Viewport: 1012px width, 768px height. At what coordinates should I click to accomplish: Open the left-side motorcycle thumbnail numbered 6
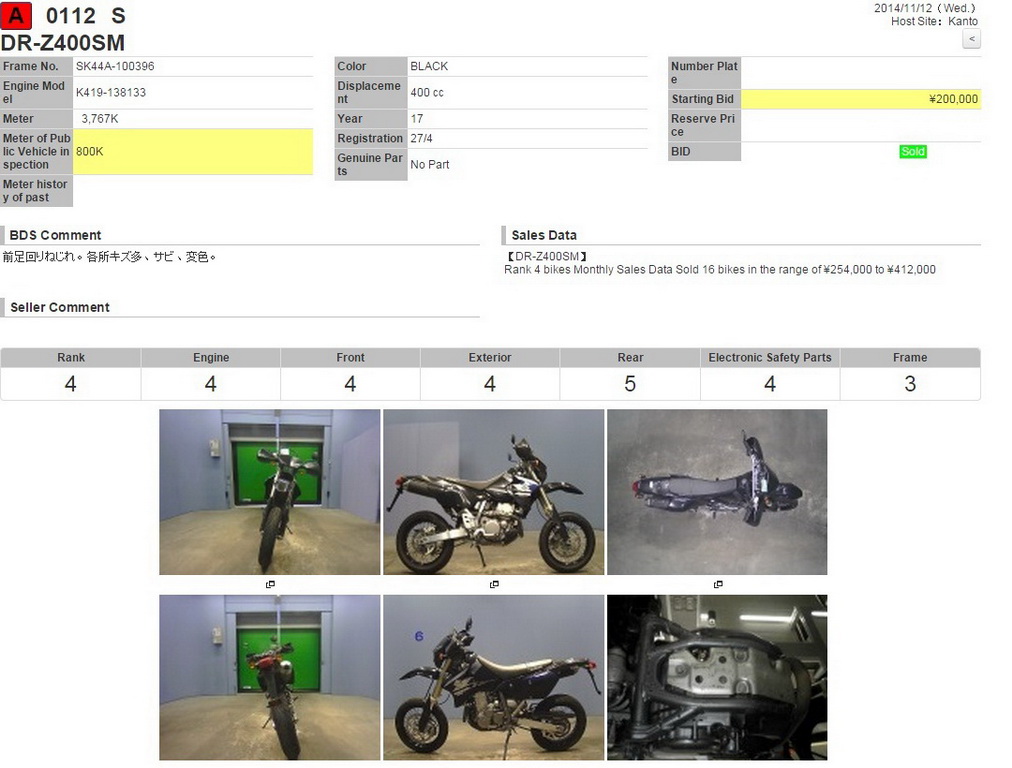click(494, 677)
